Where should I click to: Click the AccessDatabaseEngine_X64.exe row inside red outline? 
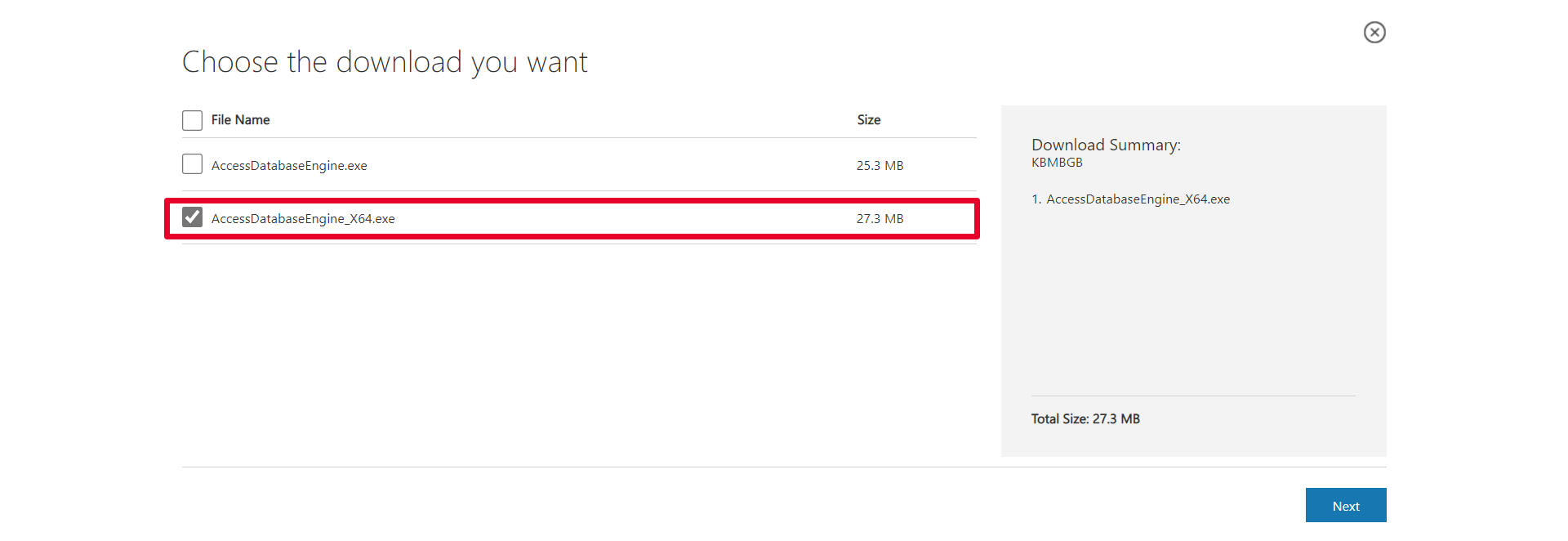572,217
